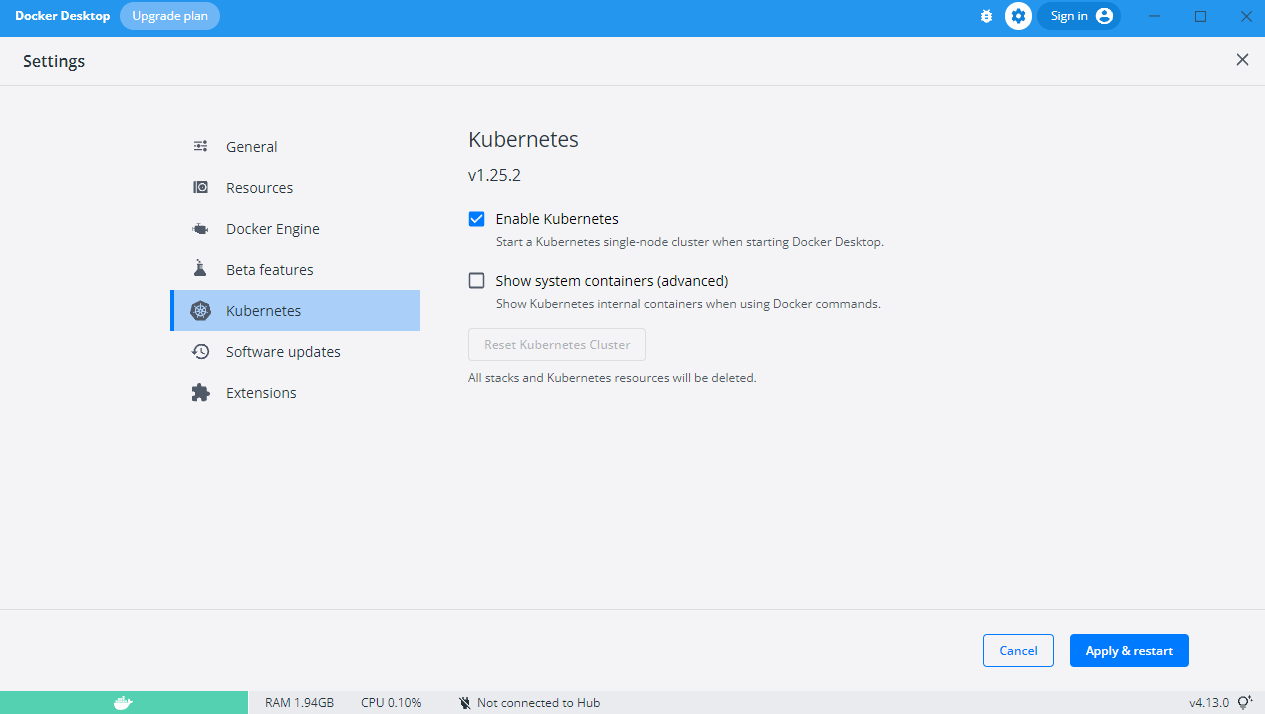The height and width of the screenshot is (714, 1265).
Task: Click the Kubernetes page heading
Action: click(523, 140)
